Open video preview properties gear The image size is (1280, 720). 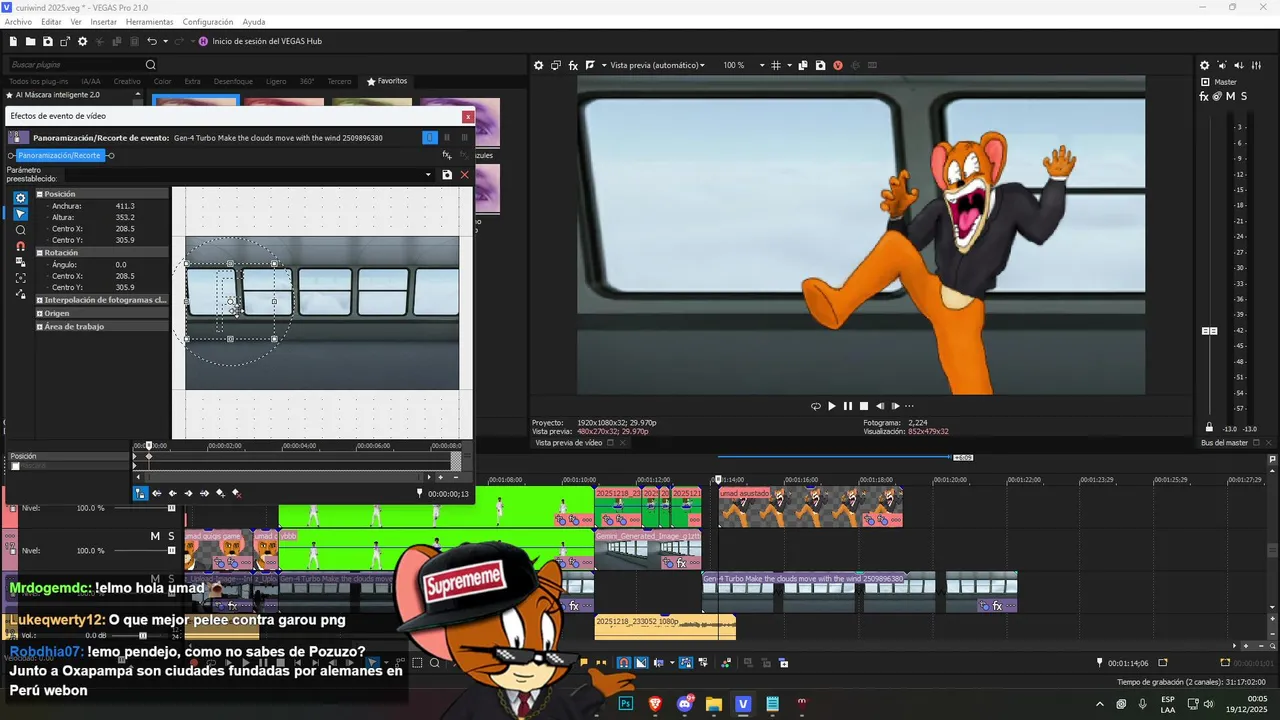click(538, 65)
